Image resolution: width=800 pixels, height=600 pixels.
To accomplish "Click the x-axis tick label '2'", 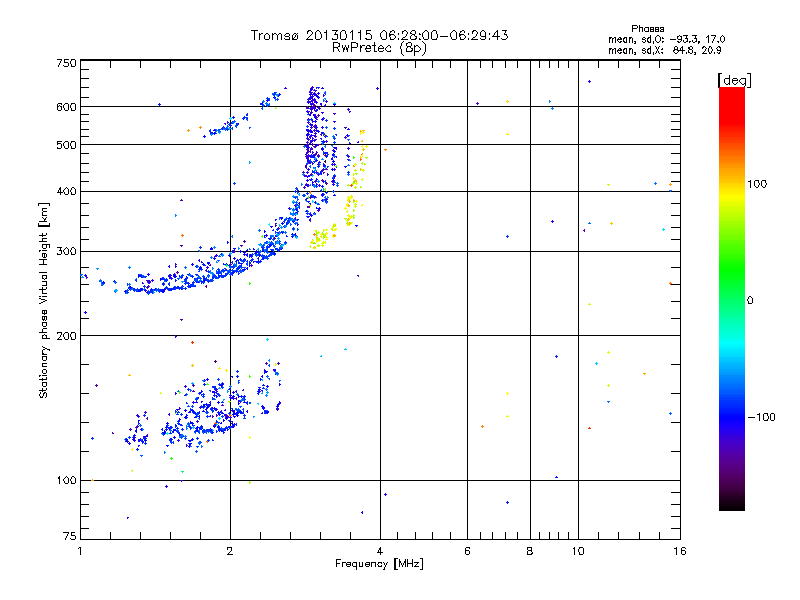I will click(x=230, y=551).
